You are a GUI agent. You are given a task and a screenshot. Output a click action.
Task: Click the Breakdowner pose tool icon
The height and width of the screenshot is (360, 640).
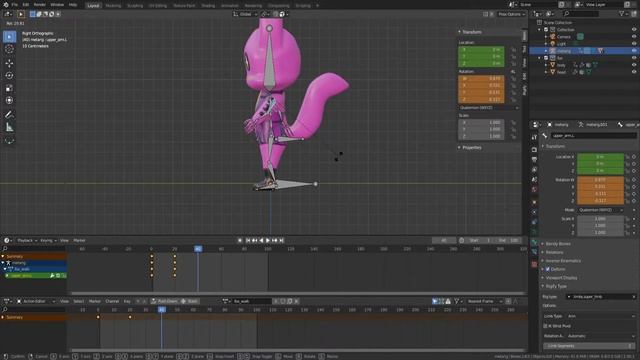(x=9, y=141)
